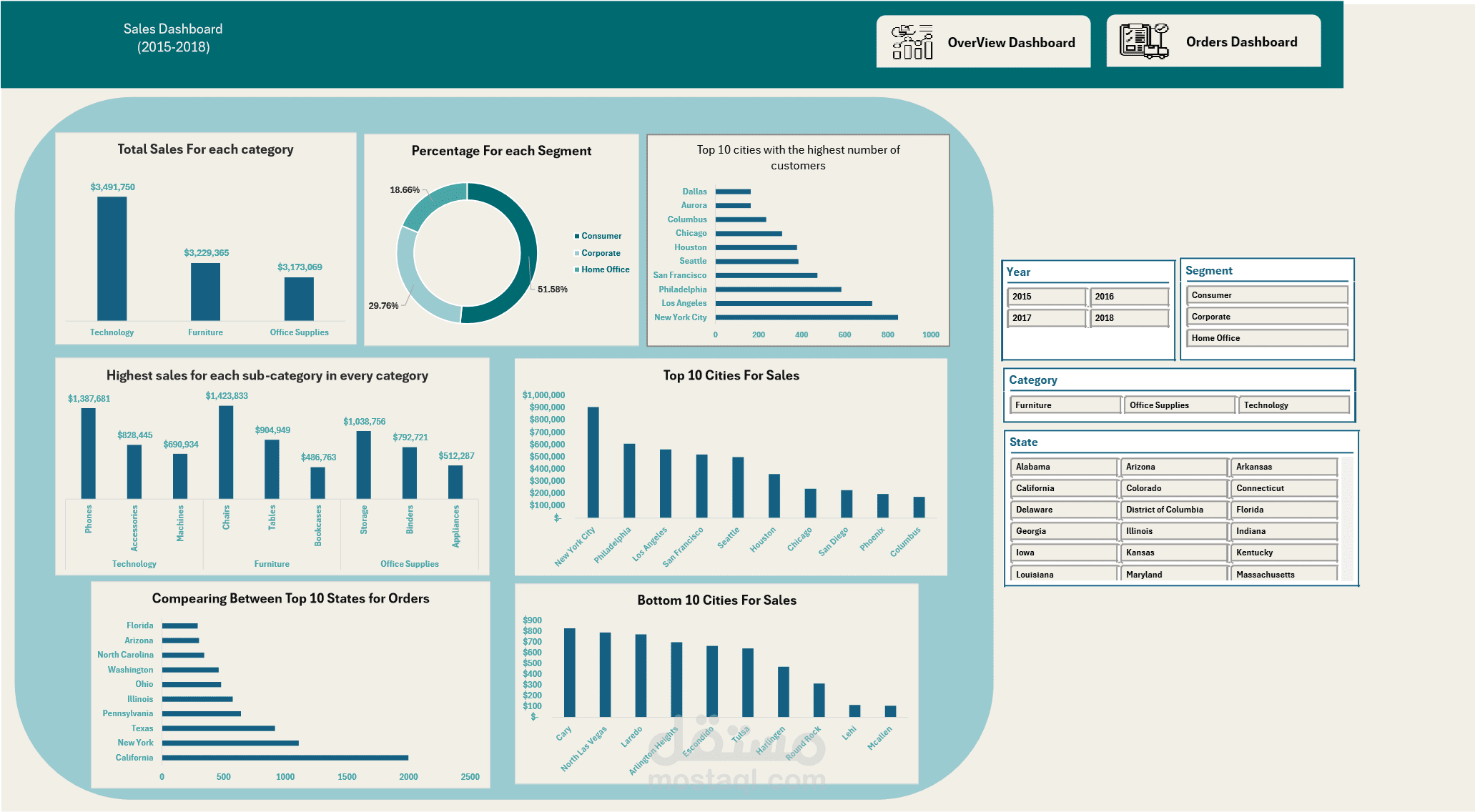Filter by year 2015 slicer

[1046, 297]
